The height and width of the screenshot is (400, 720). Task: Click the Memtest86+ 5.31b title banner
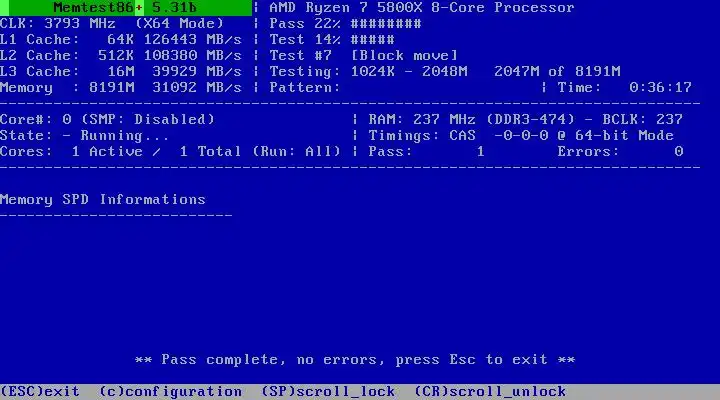pos(125,8)
